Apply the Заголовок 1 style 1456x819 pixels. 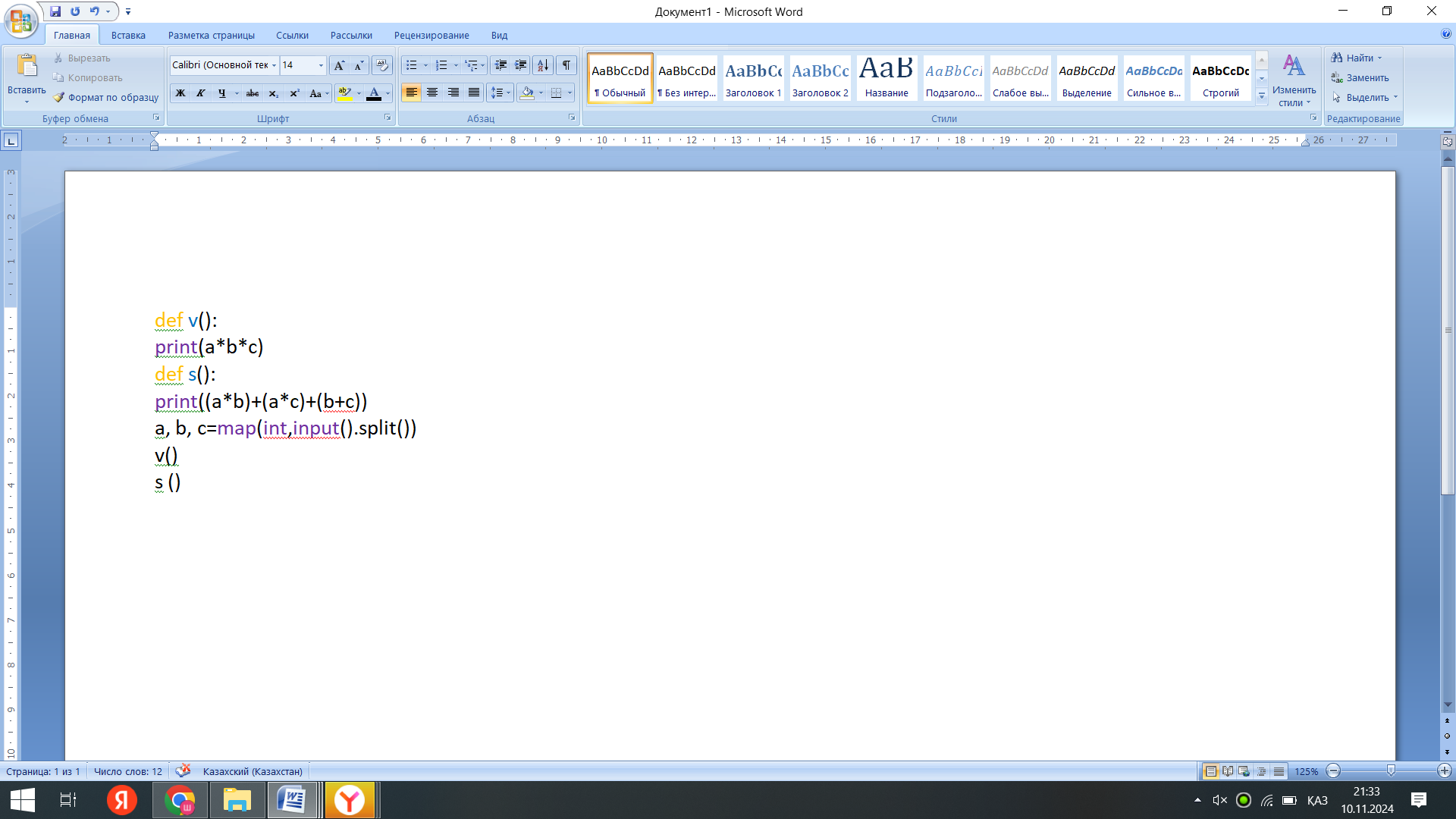pyautogui.click(x=753, y=78)
